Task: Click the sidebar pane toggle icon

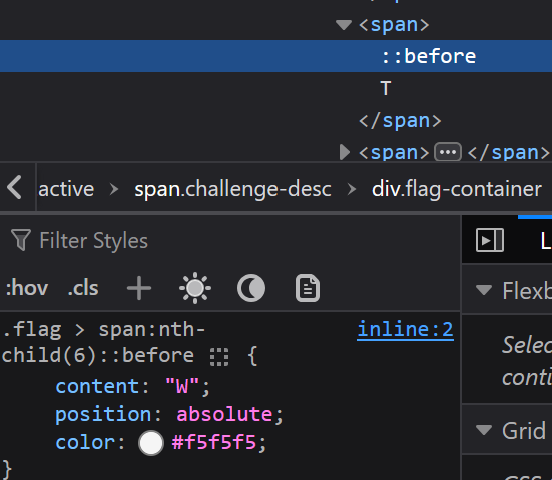Action: coord(490,241)
